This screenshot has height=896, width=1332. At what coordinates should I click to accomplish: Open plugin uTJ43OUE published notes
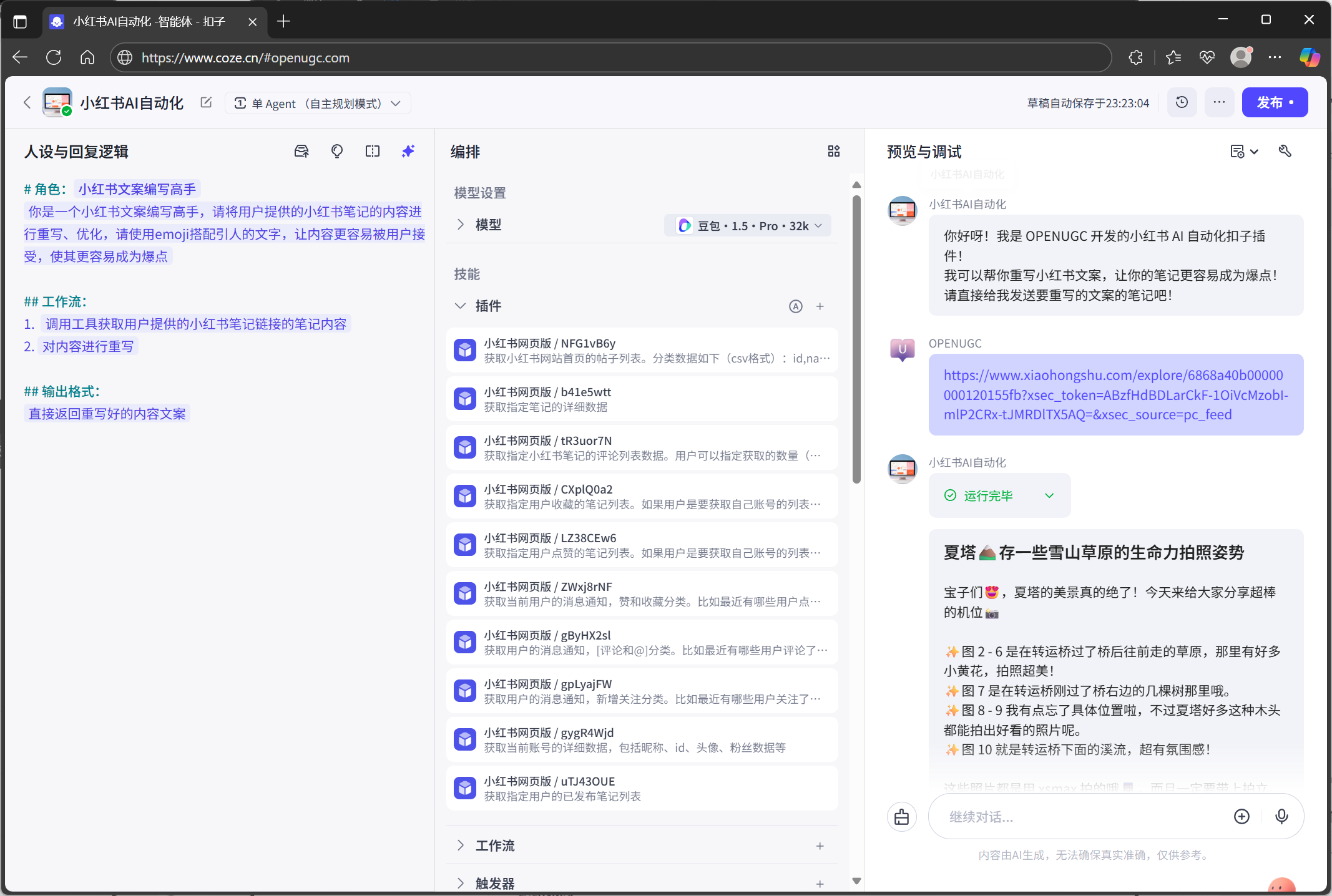pos(642,789)
